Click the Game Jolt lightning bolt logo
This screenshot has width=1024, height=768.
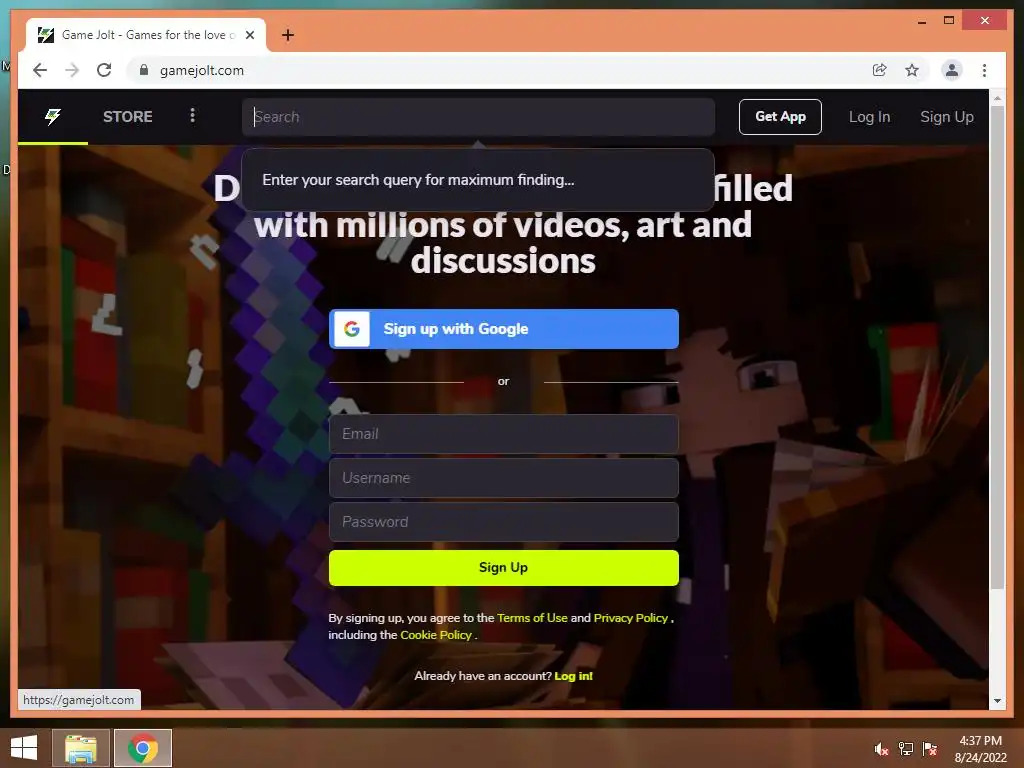(53, 116)
